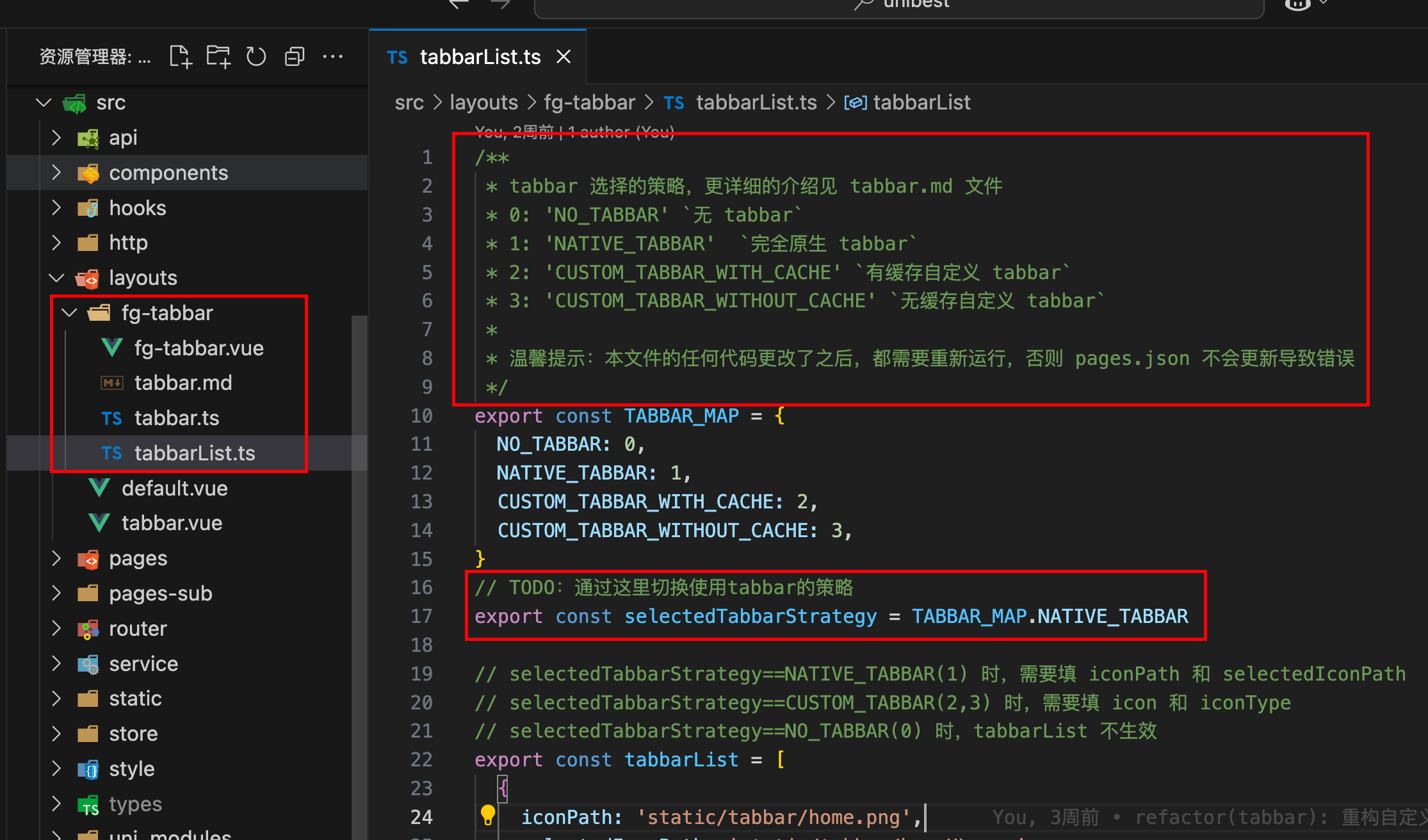Expand the static folder chevron

pos(56,699)
